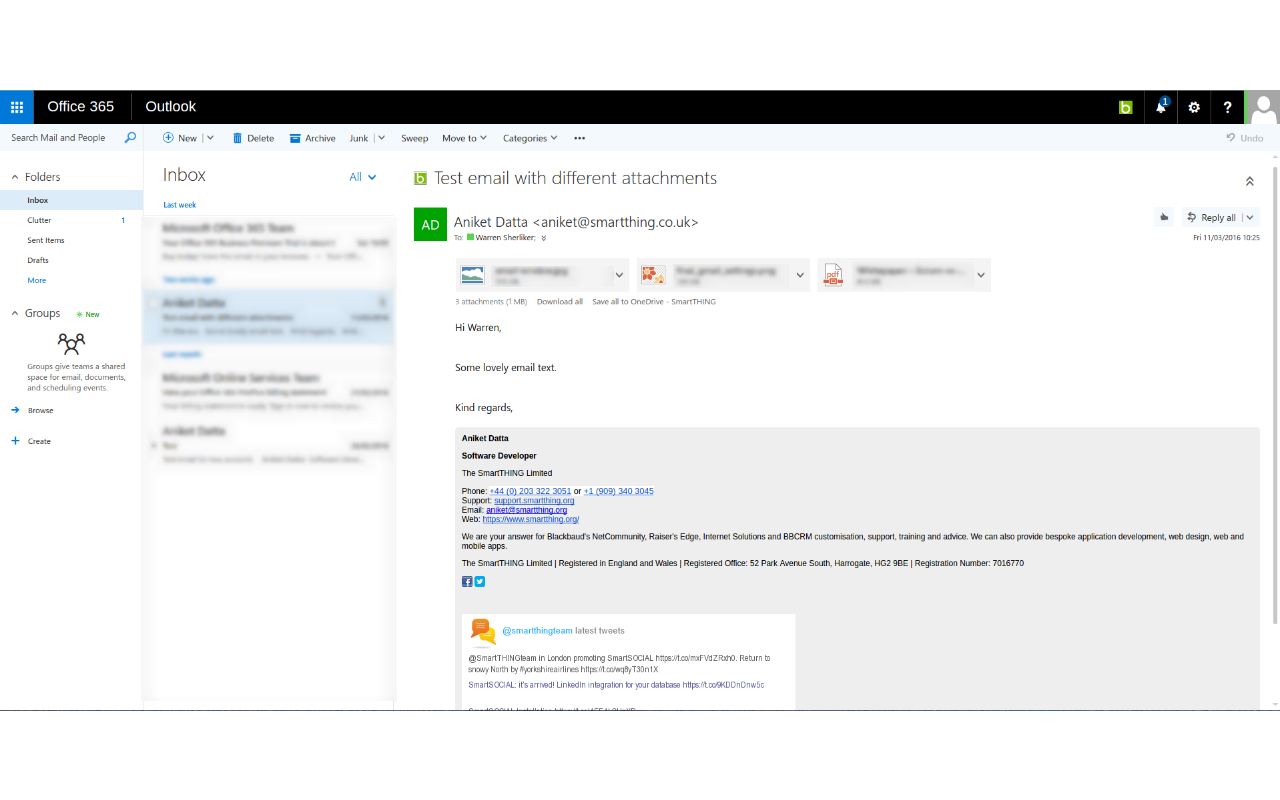Open the All inbox filter dropdown

pos(363,177)
